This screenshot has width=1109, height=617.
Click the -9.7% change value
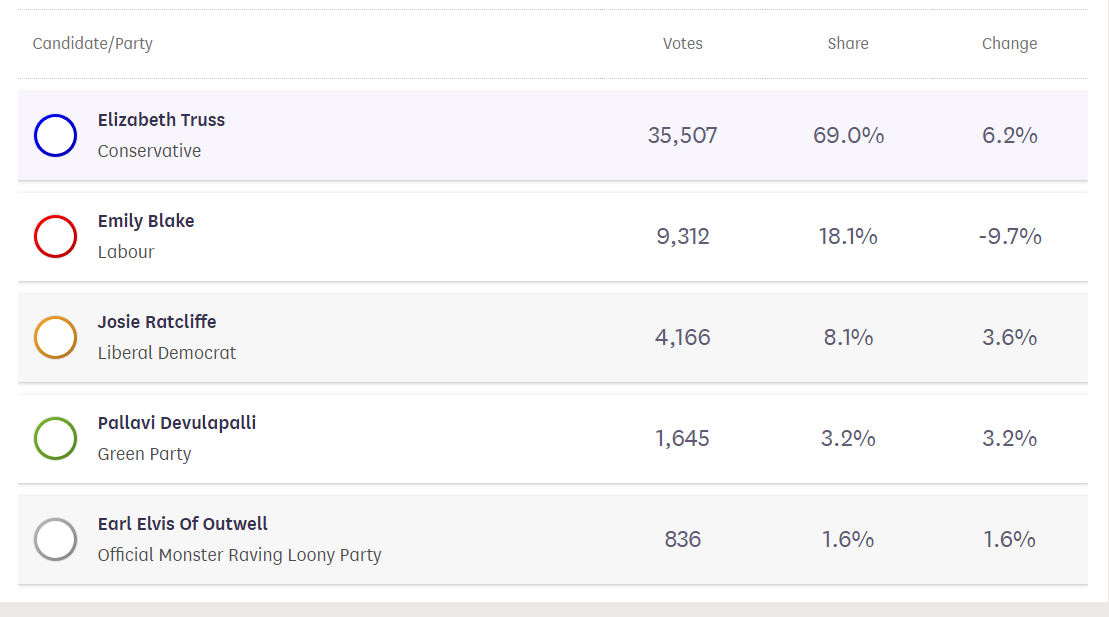click(x=1010, y=236)
